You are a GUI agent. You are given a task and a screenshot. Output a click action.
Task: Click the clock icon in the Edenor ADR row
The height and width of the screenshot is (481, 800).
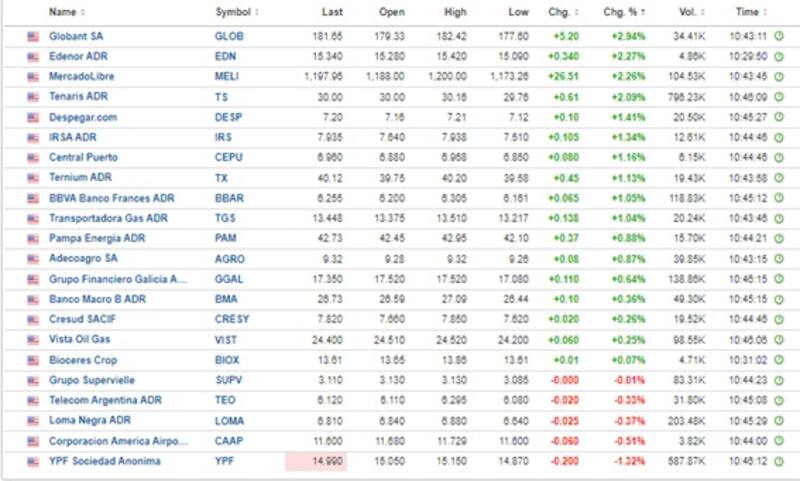[x=779, y=56]
